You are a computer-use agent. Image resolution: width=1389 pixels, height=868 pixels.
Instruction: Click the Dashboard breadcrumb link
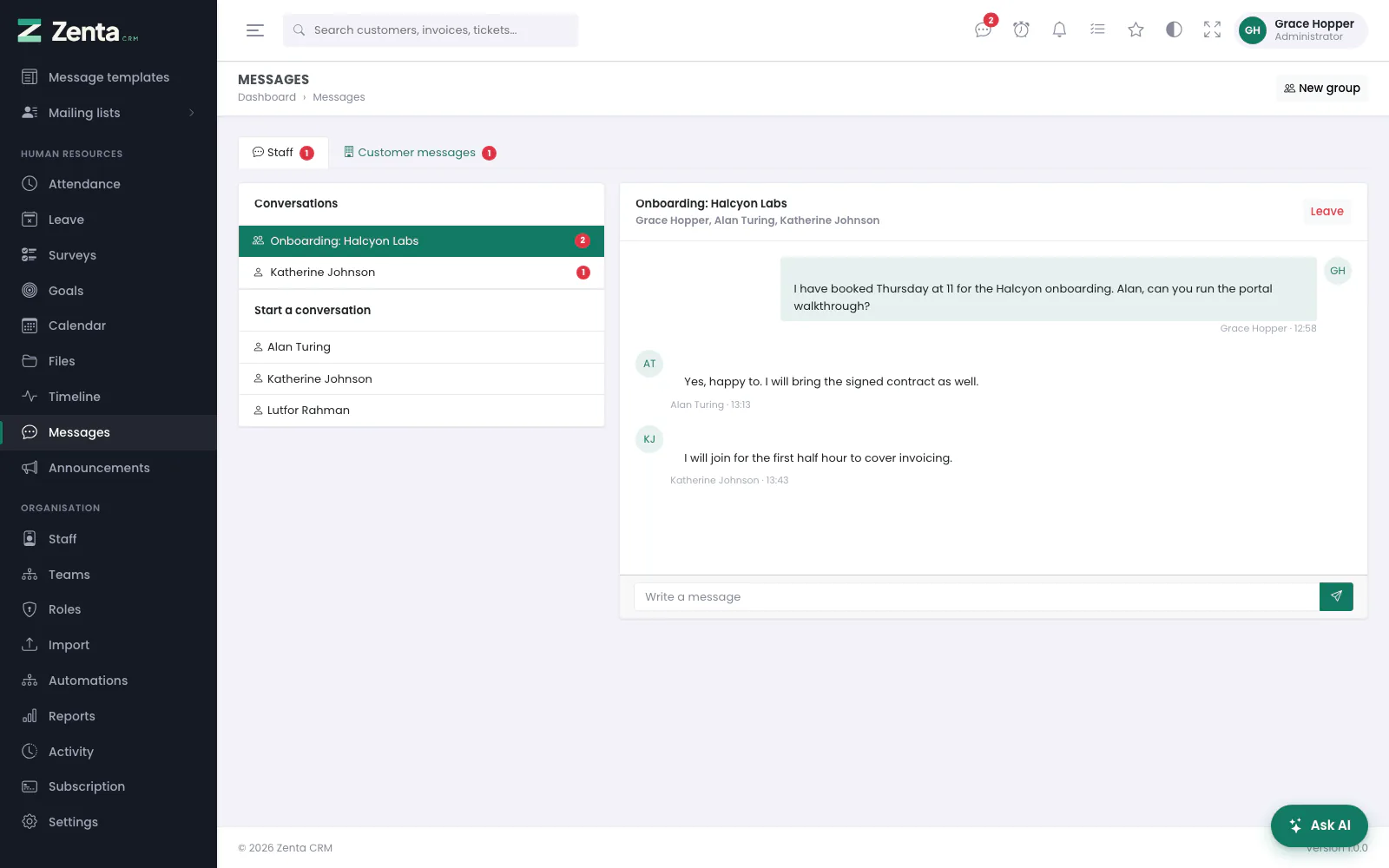[267, 97]
